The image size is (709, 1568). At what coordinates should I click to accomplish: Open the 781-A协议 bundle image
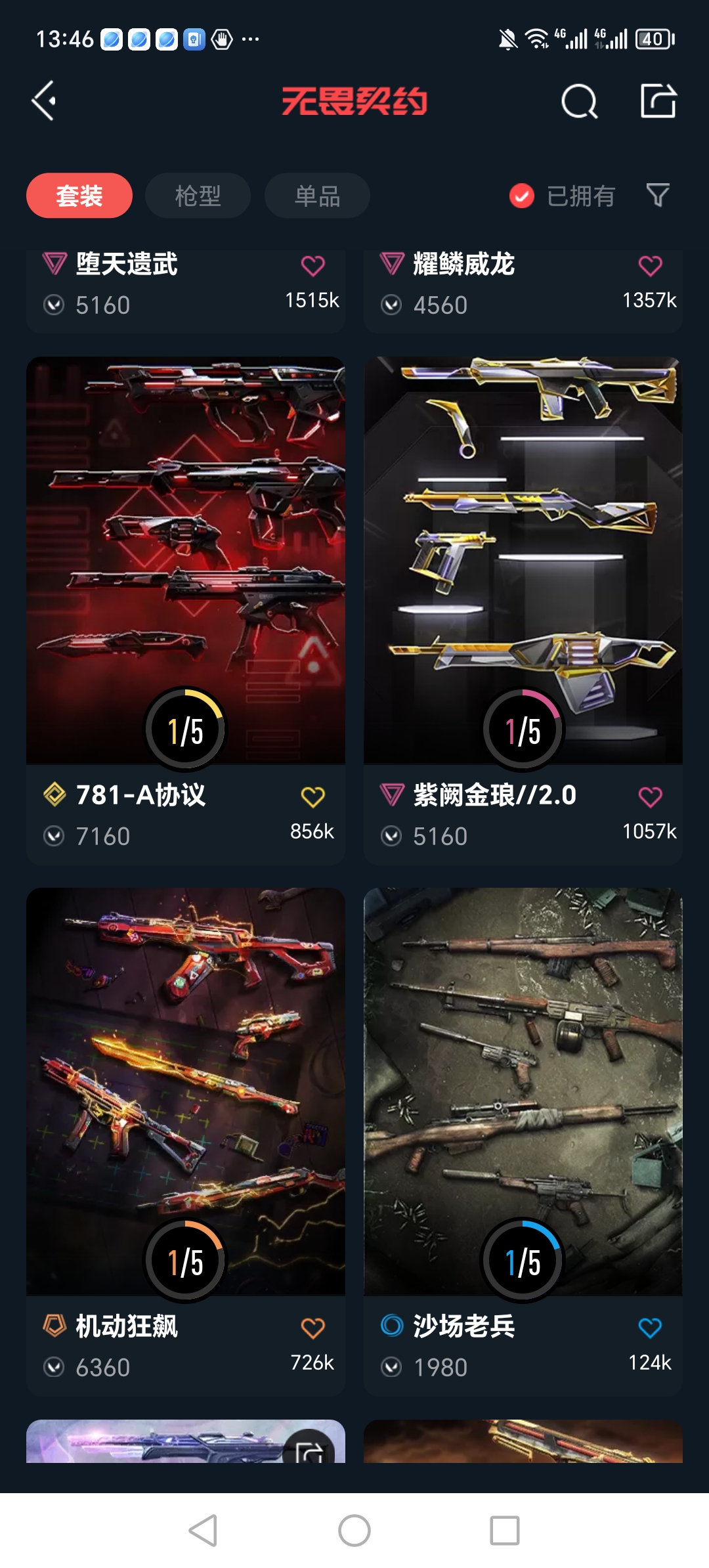click(186, 560)
